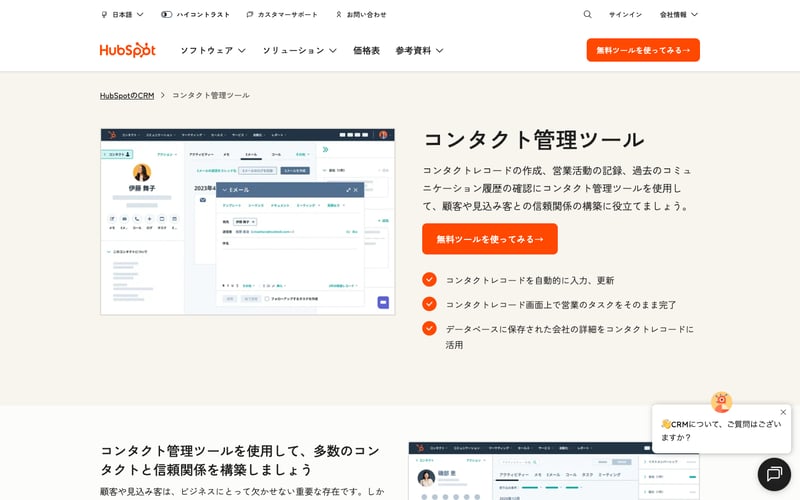Open the second CRM screenshot image
800x500 pixels.
554,471
